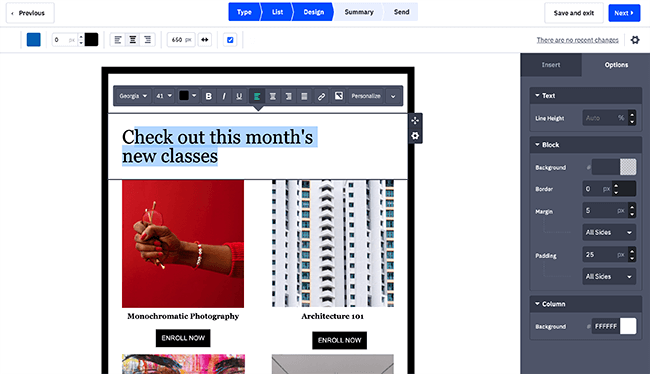This screenshot has height=374, width=650.
Task: Click the Block background transparent swatch
Action: pyautogui.click(x=628, y=167)
